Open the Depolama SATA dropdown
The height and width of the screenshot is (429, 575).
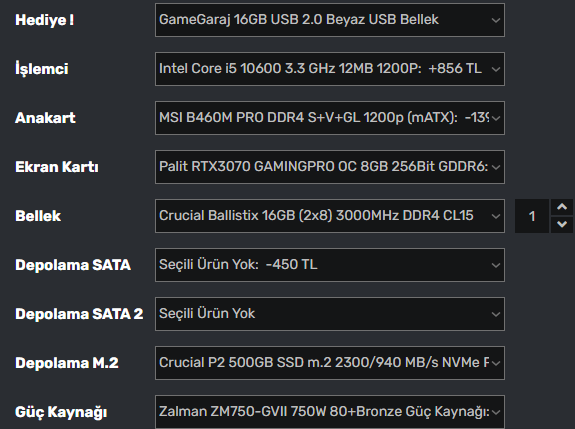[330, 265]
